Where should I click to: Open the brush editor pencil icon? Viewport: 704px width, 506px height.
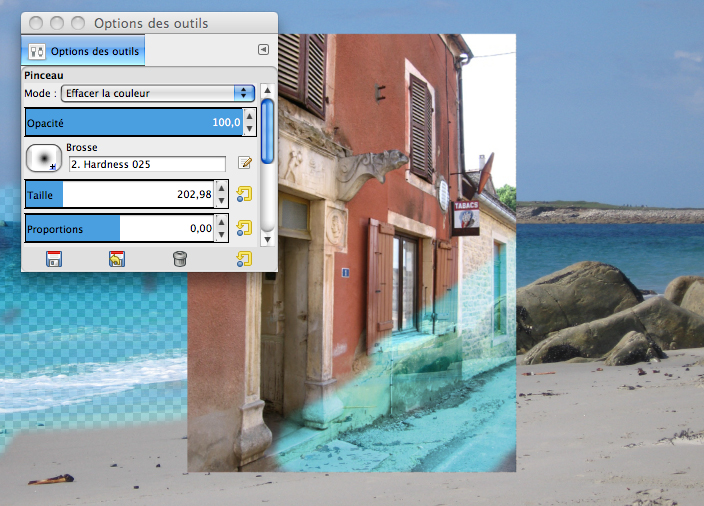(245, 163)
